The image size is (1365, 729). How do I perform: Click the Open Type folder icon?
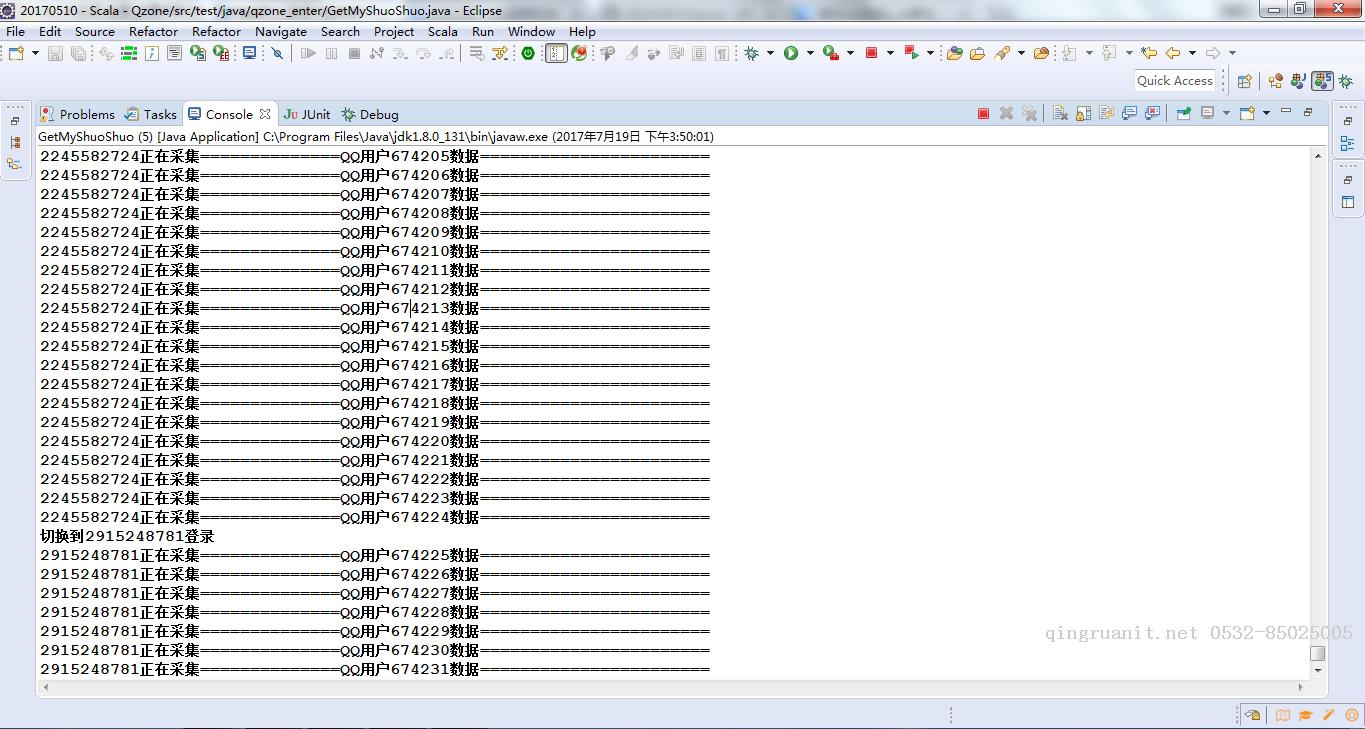point(954,53)
